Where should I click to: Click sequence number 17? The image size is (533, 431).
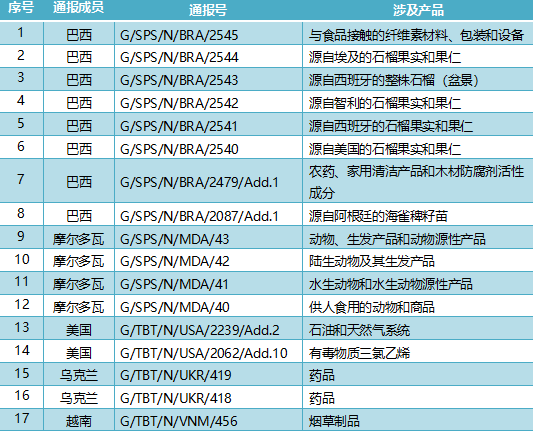pos(22,418)
